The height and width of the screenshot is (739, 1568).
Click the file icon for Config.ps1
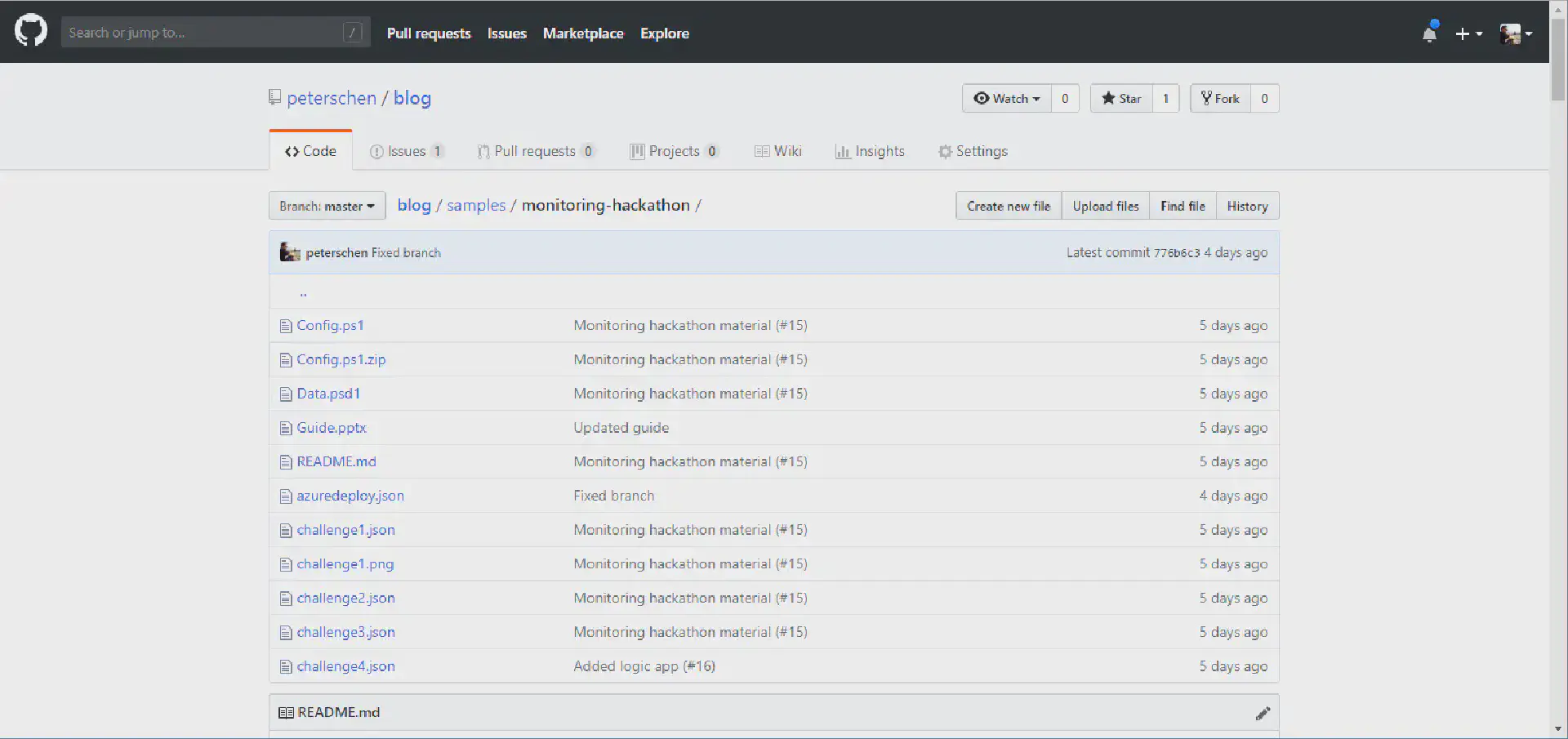pos(286,326)
